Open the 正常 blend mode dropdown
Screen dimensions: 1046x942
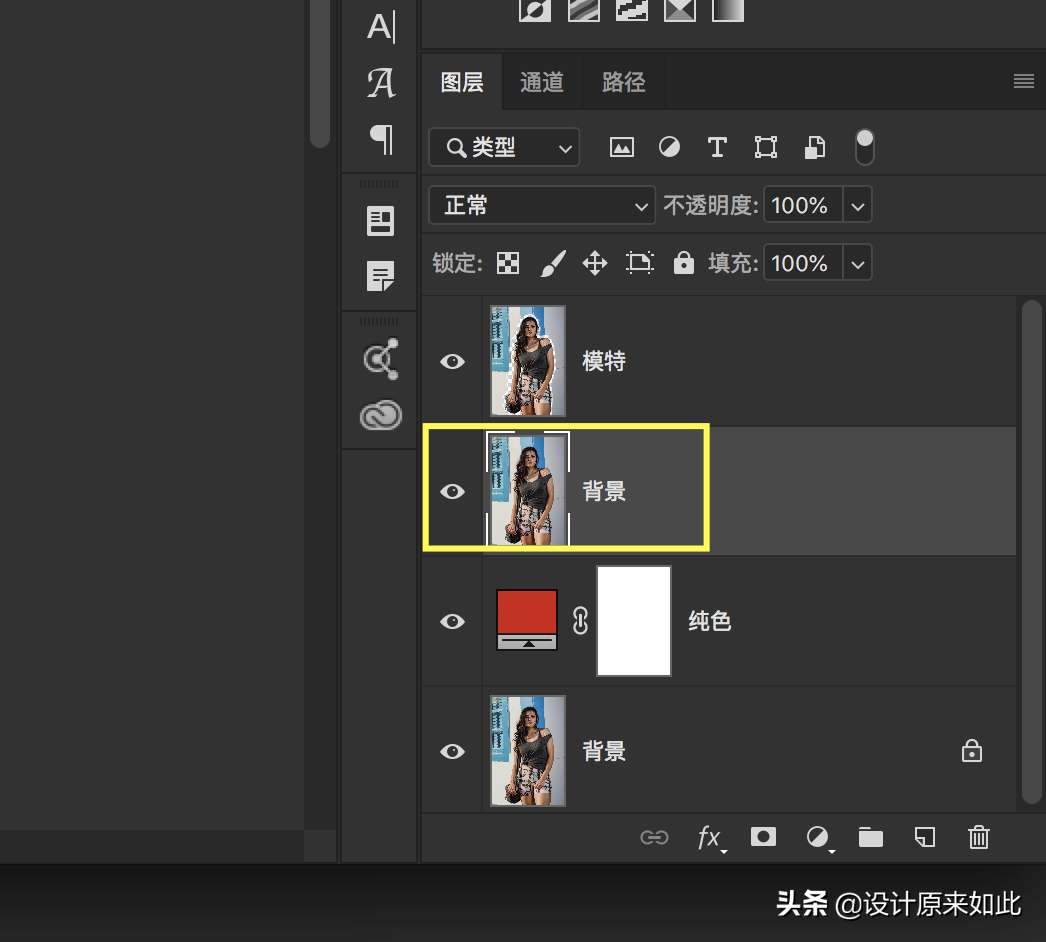coord(542,205)
